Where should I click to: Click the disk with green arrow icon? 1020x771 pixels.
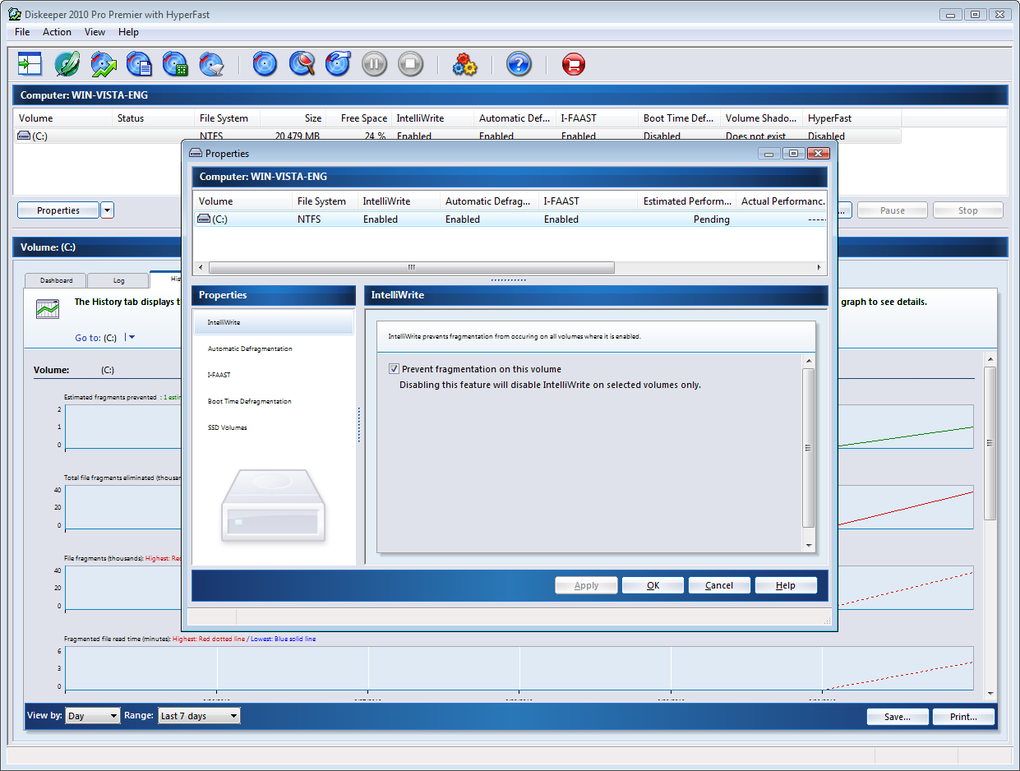pyautogui.click(x=103, y=64)
